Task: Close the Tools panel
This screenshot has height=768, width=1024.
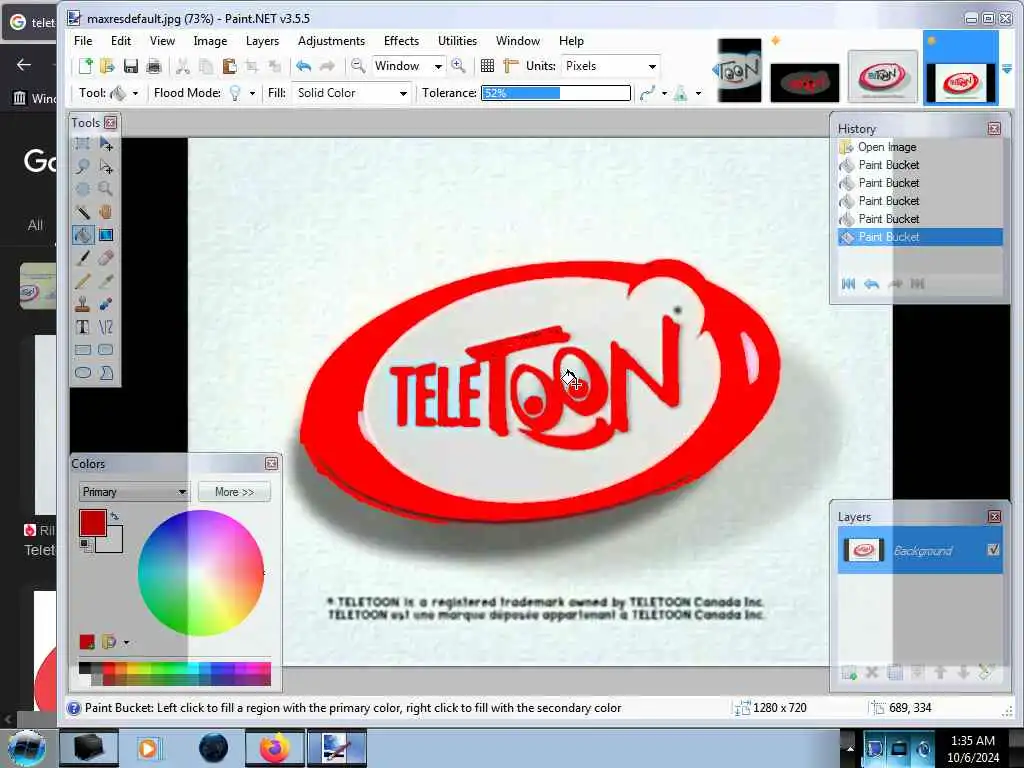Action: 110,122
